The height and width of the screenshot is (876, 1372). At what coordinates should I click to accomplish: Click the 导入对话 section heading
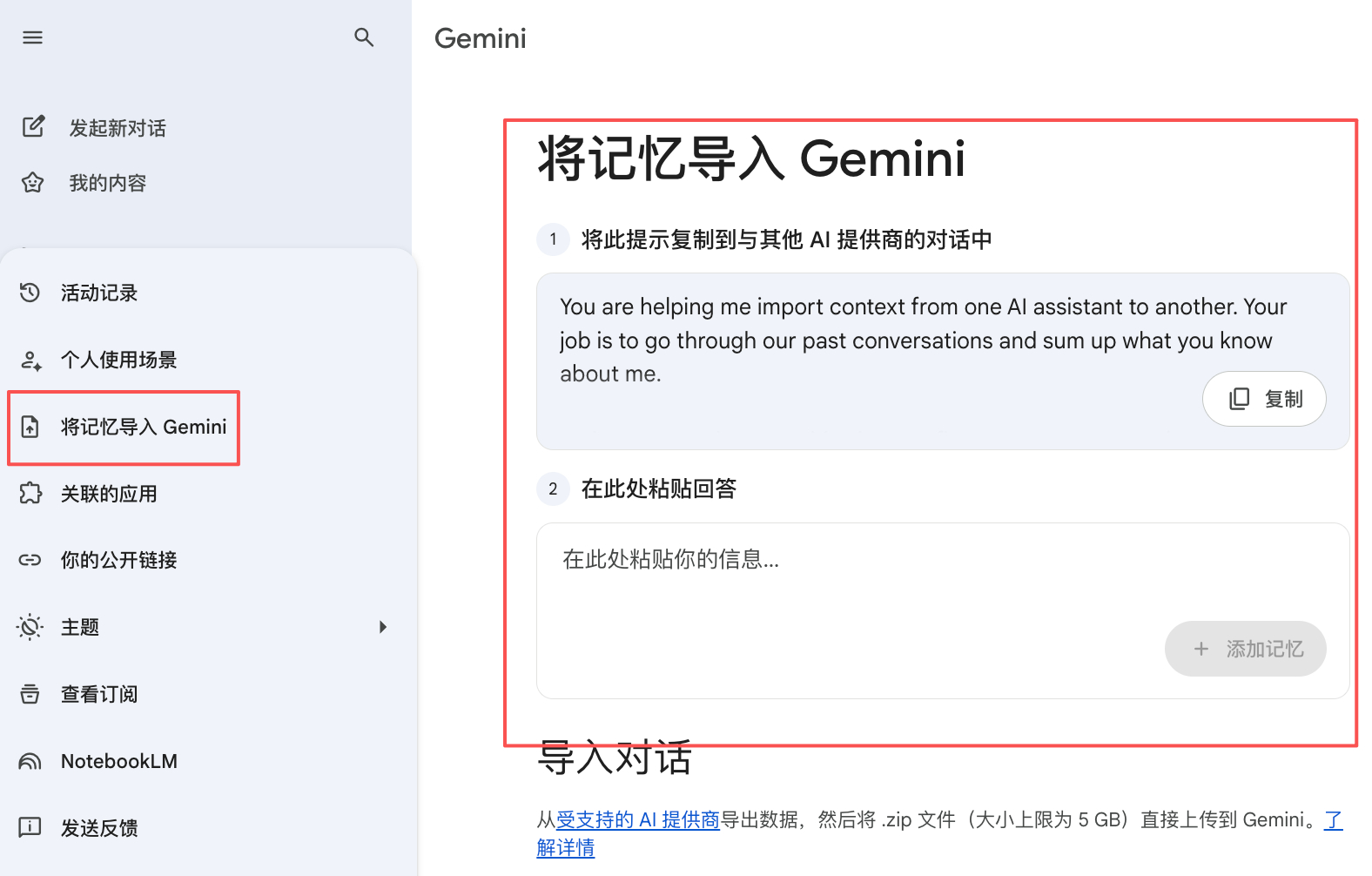(x=615, y=757)
